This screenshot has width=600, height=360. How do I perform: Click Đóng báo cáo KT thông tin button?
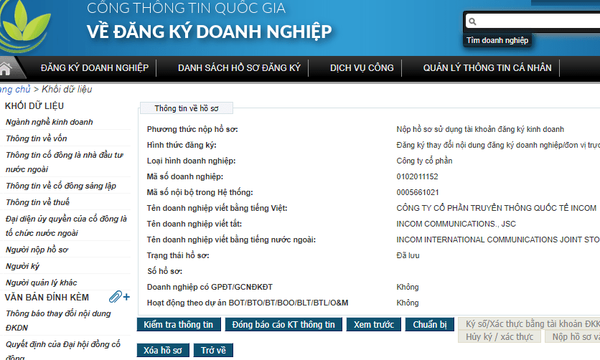284,324
